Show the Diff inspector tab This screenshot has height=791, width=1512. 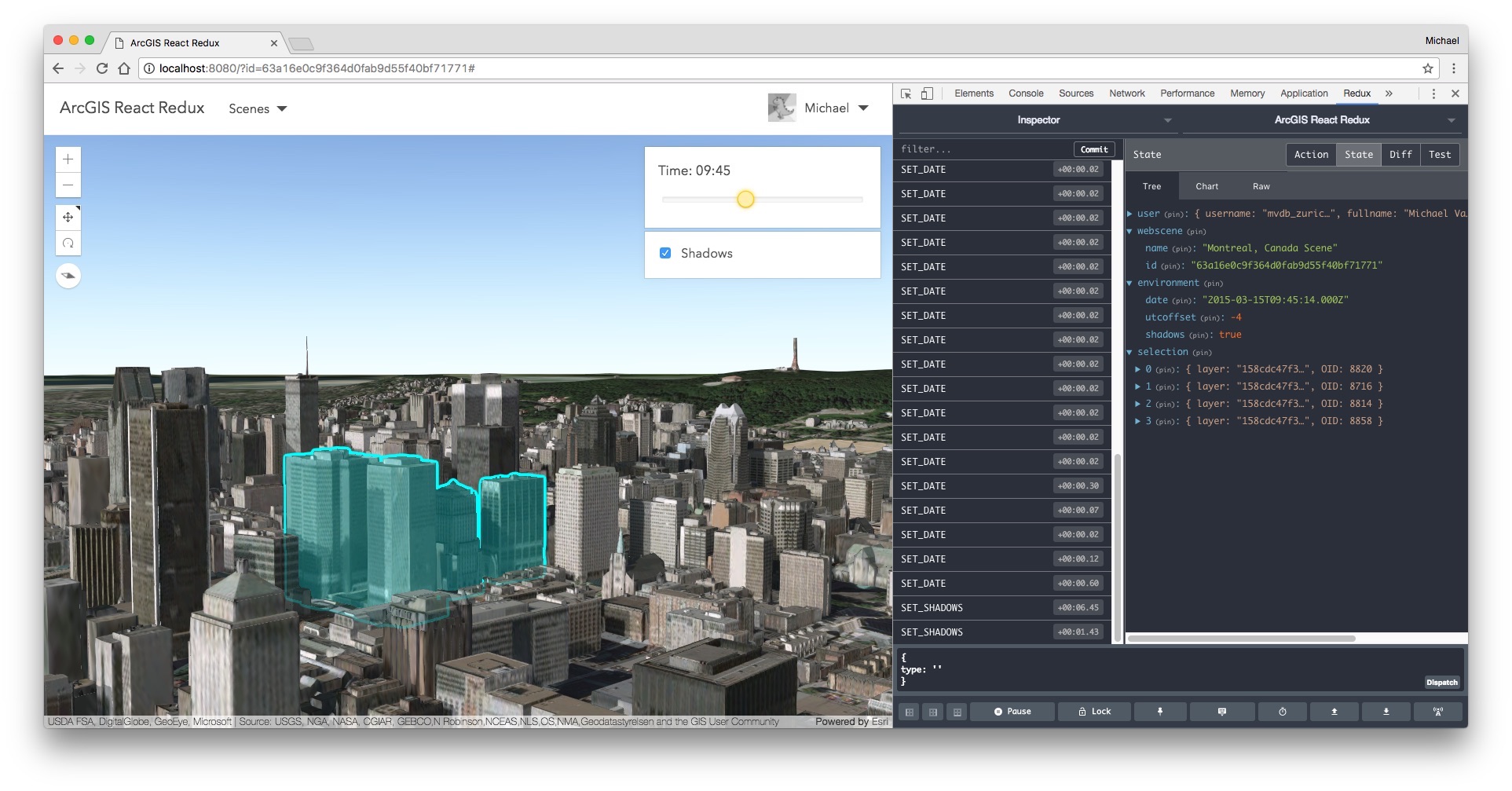(1400, 155)
